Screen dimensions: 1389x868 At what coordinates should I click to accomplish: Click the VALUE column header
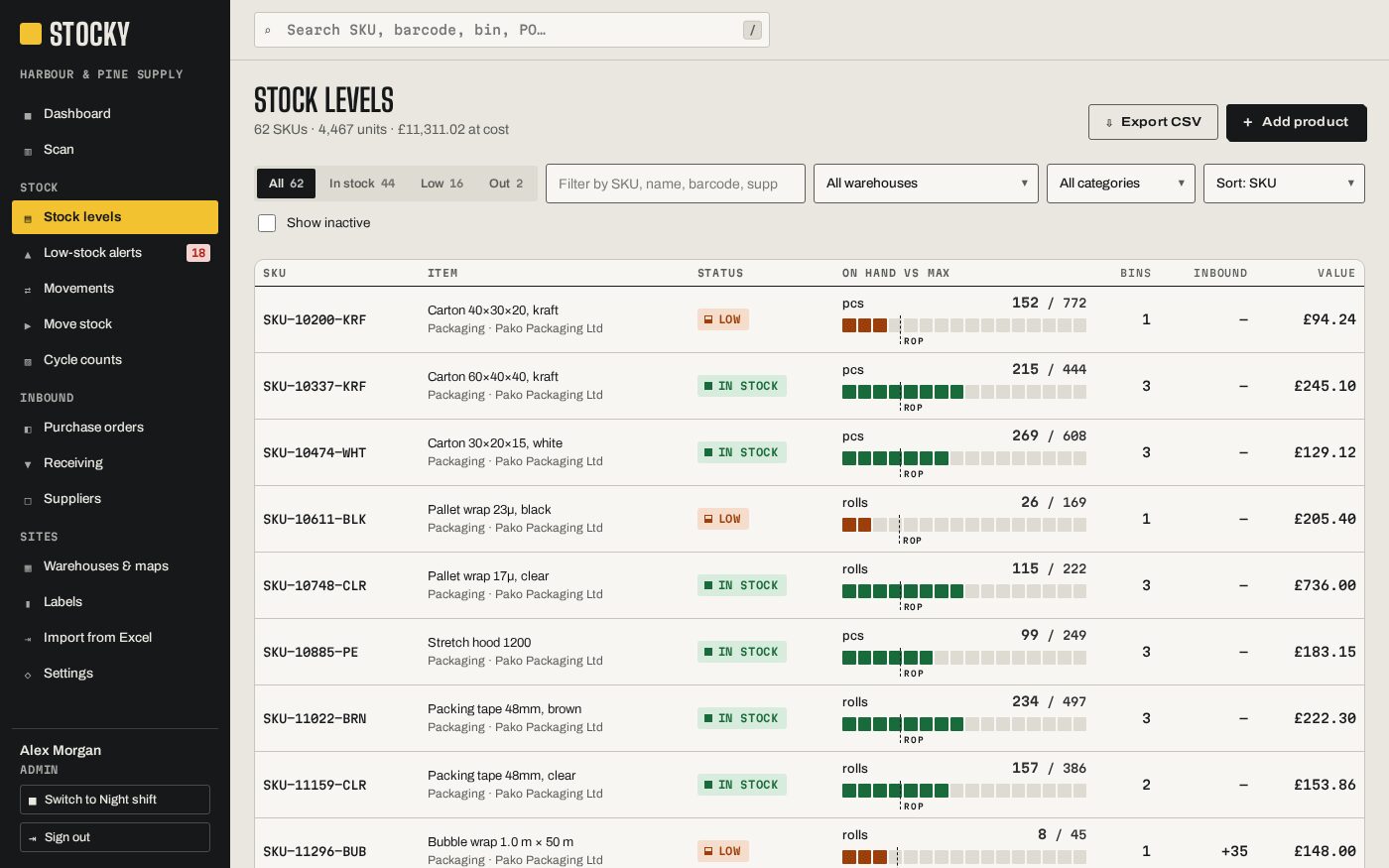(x=1336, y=273)
